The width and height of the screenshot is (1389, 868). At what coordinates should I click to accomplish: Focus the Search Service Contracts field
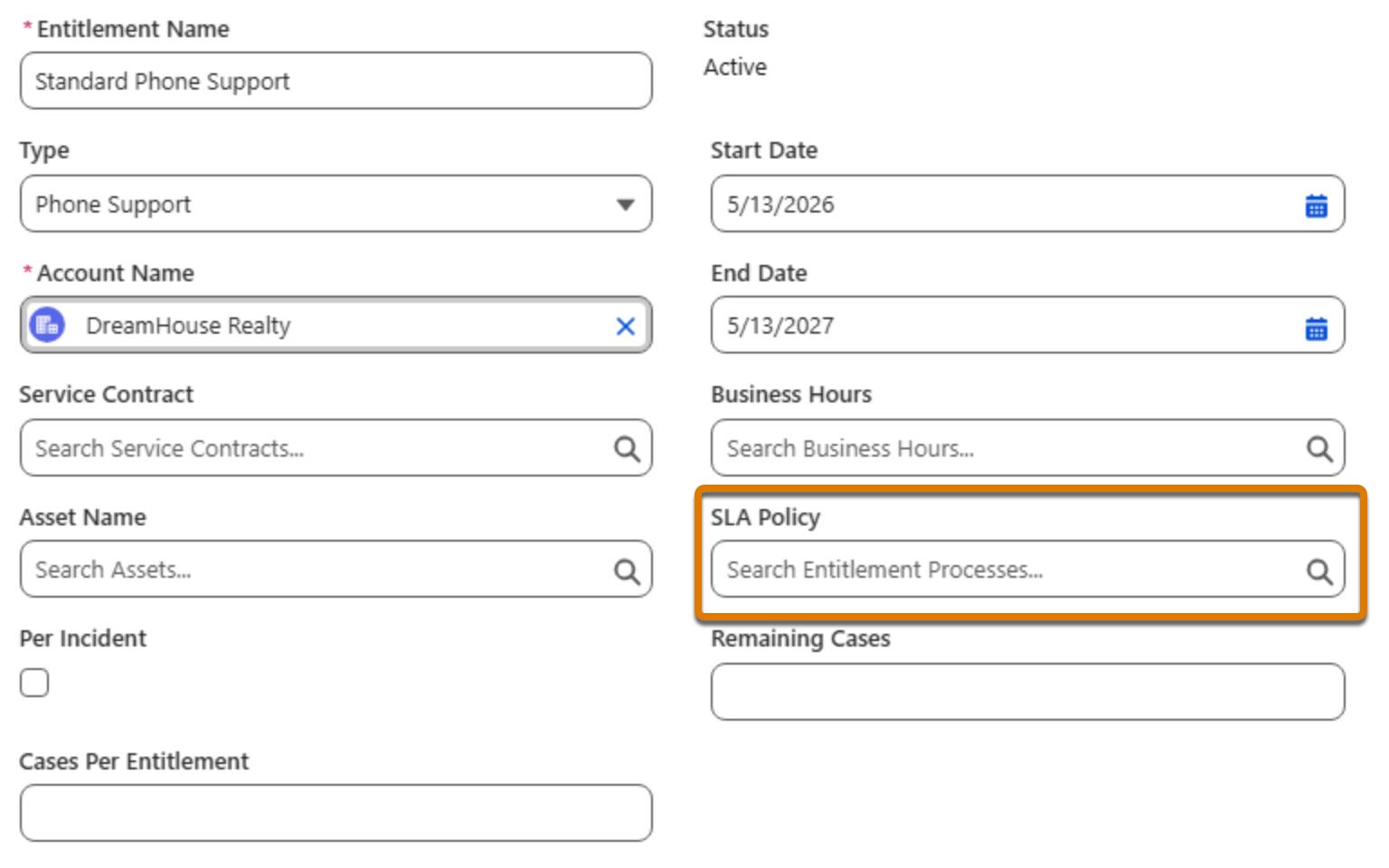[x=336, y=448]
